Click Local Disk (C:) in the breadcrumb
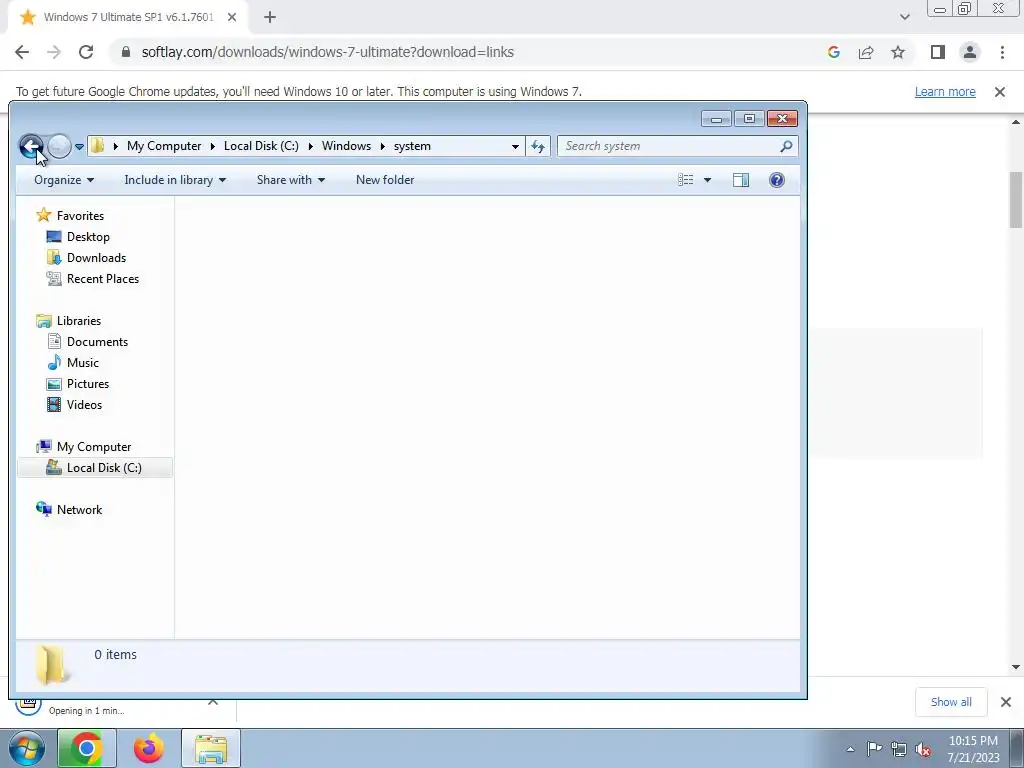 (x=261, y=146)
